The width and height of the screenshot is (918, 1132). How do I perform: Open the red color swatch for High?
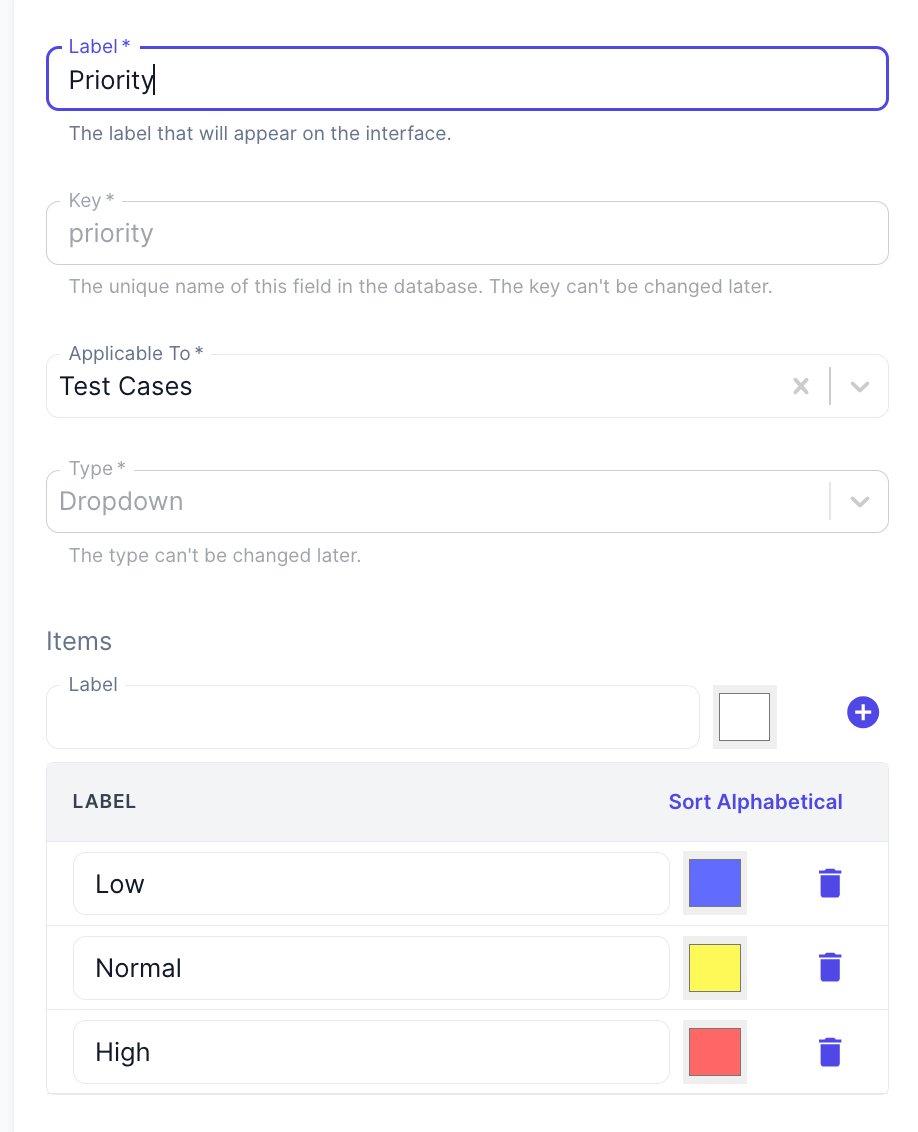715,1052
